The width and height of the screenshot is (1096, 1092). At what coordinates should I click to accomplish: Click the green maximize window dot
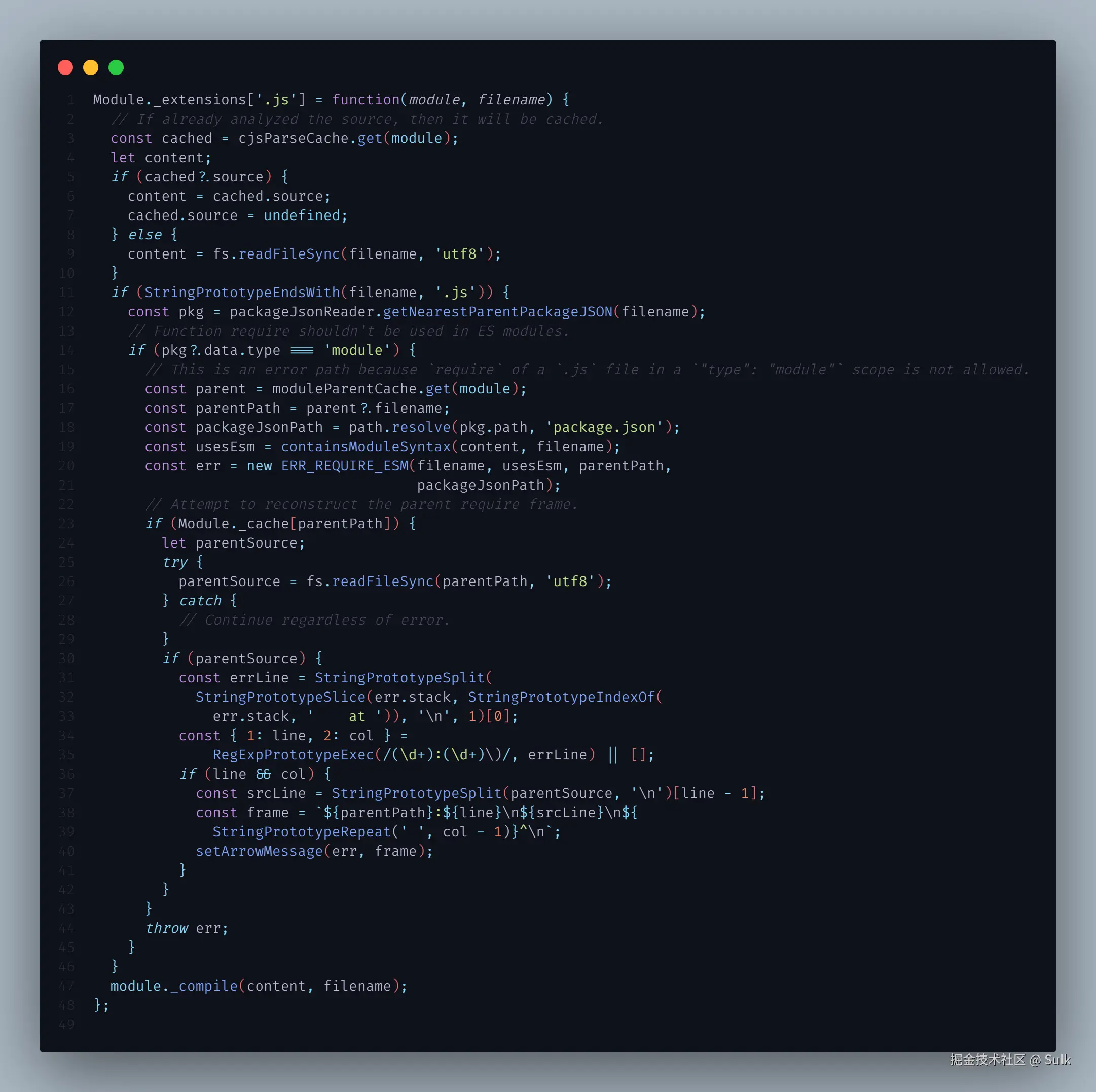tap(116, 67)
